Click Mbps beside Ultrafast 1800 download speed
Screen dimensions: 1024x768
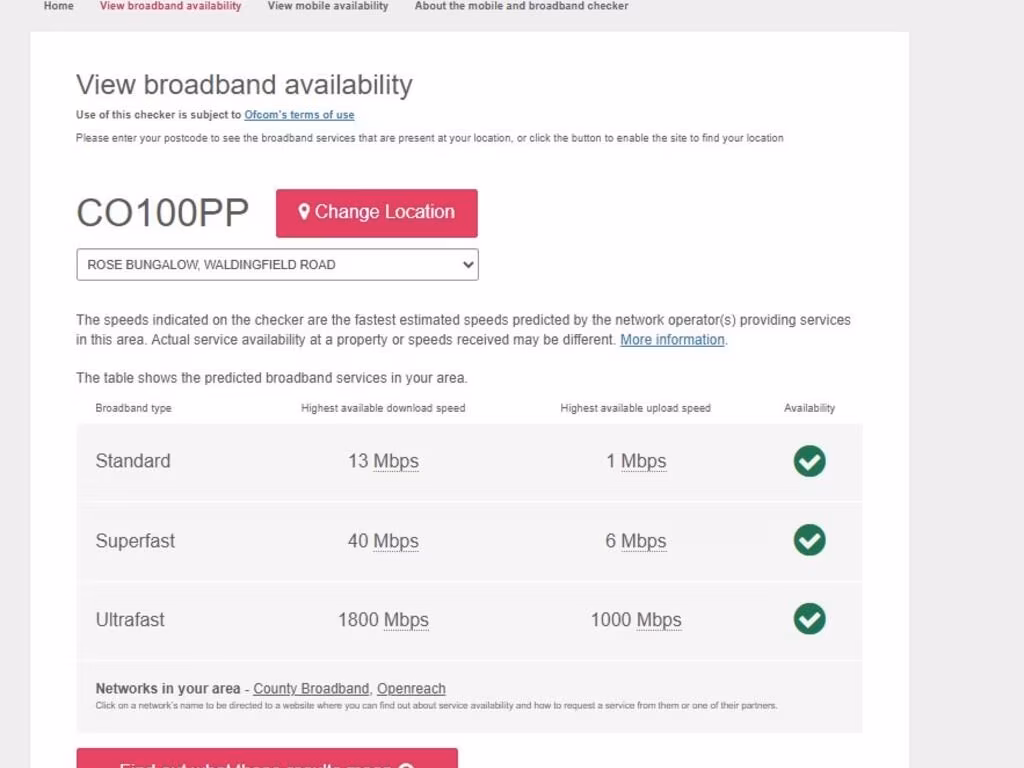click(406, 620)
